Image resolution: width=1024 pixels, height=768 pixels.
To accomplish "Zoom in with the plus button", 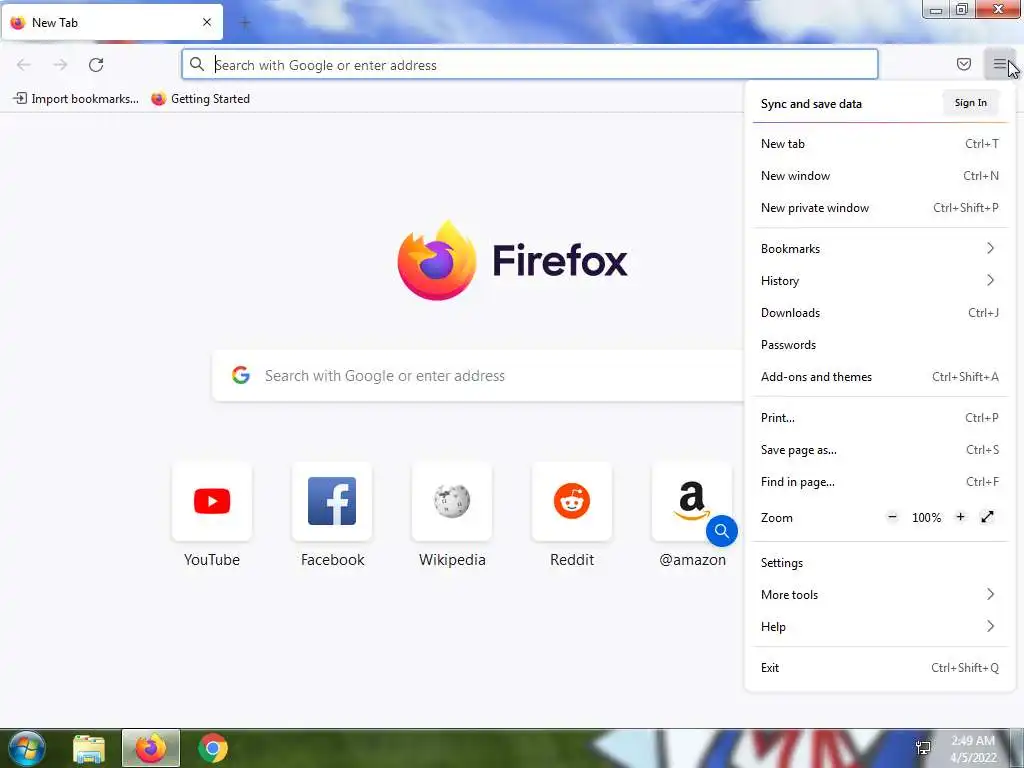I will [x=960, y=517].
